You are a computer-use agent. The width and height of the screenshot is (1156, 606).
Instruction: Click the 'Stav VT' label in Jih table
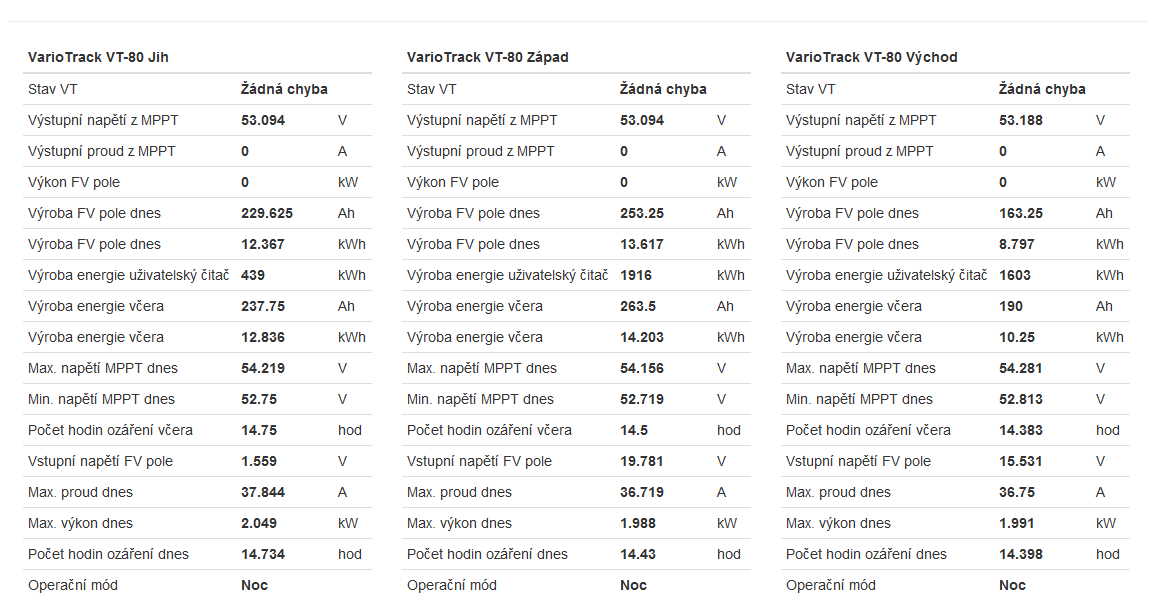(53, 89)
